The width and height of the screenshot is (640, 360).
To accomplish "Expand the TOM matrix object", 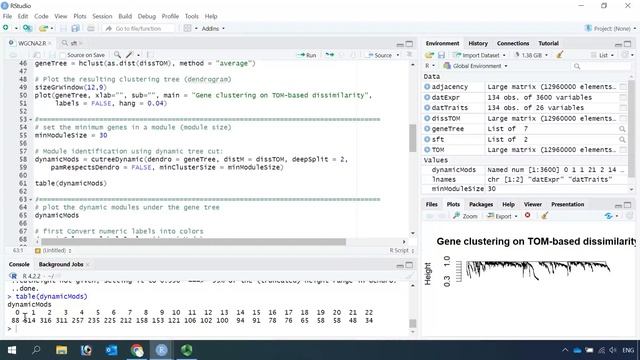I will click(427, 150).
